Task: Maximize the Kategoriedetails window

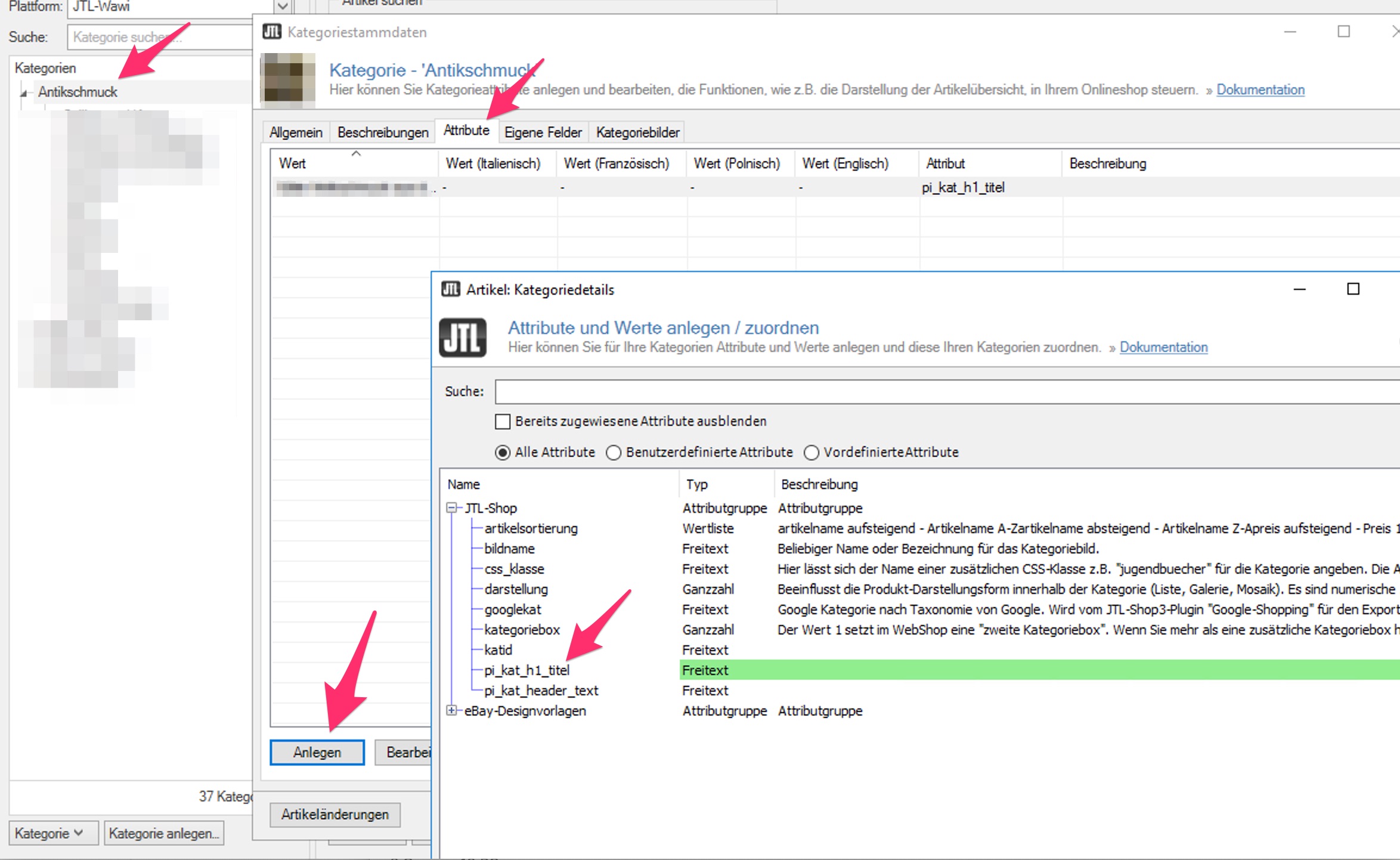Action: click(1353, 289)
